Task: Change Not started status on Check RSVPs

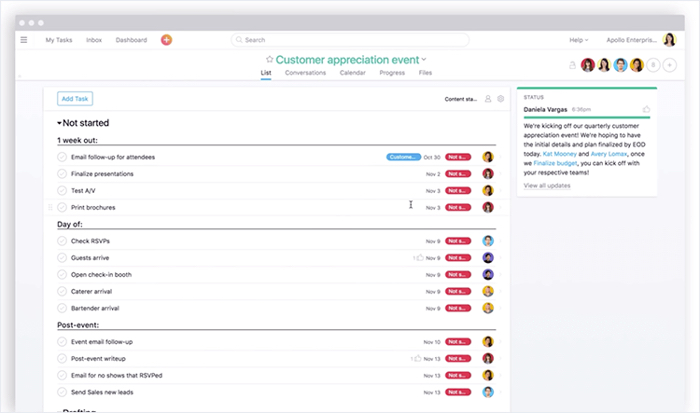Action: [458, 241]
